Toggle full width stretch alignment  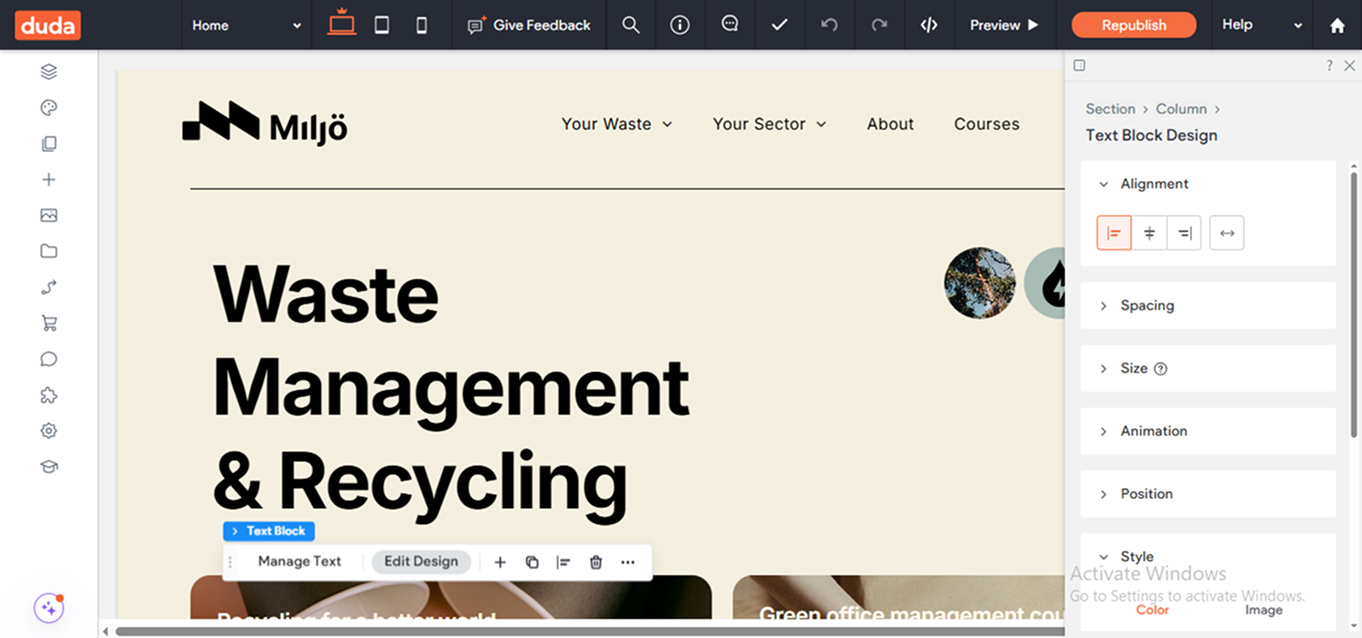pyautogui.click(x=1227, y=233)
